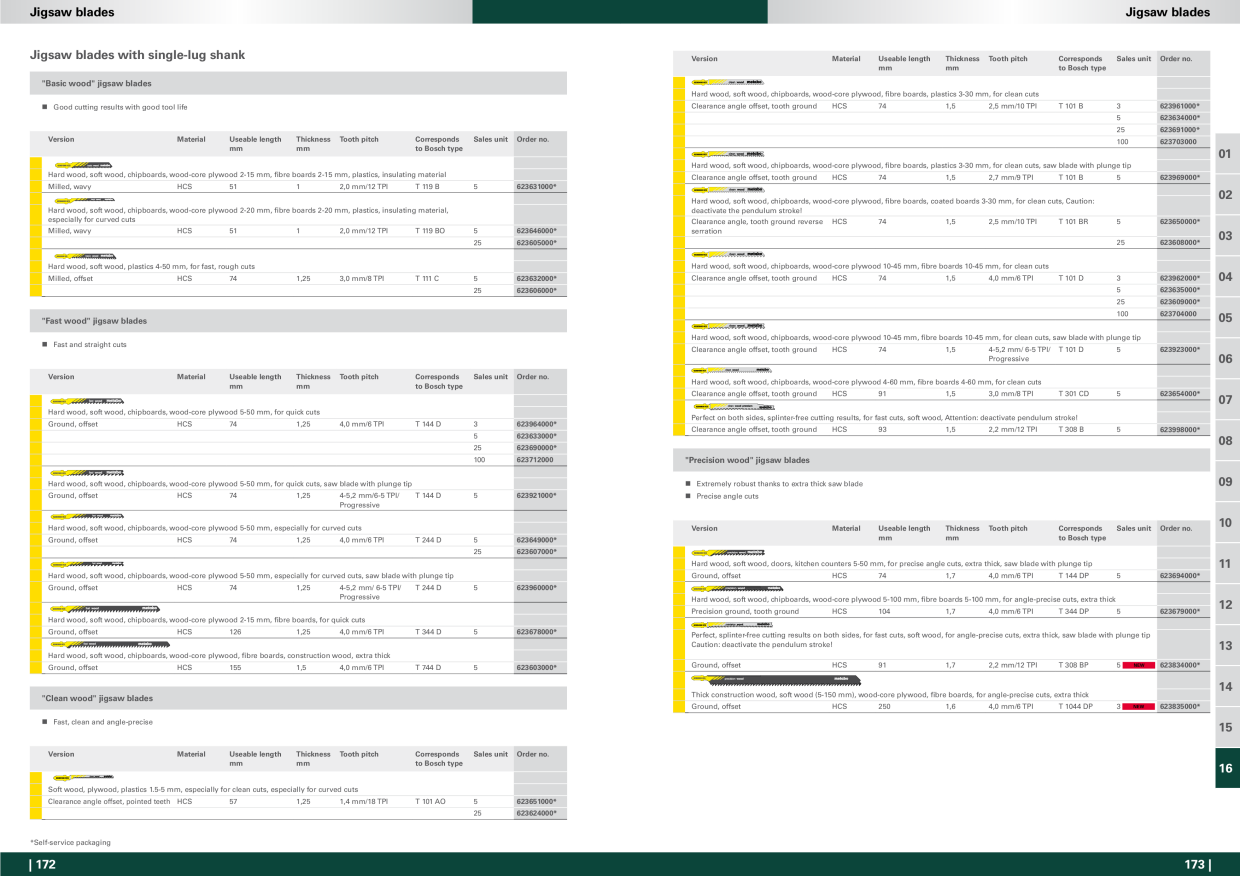Jump to chapter tab 13

1226,646
